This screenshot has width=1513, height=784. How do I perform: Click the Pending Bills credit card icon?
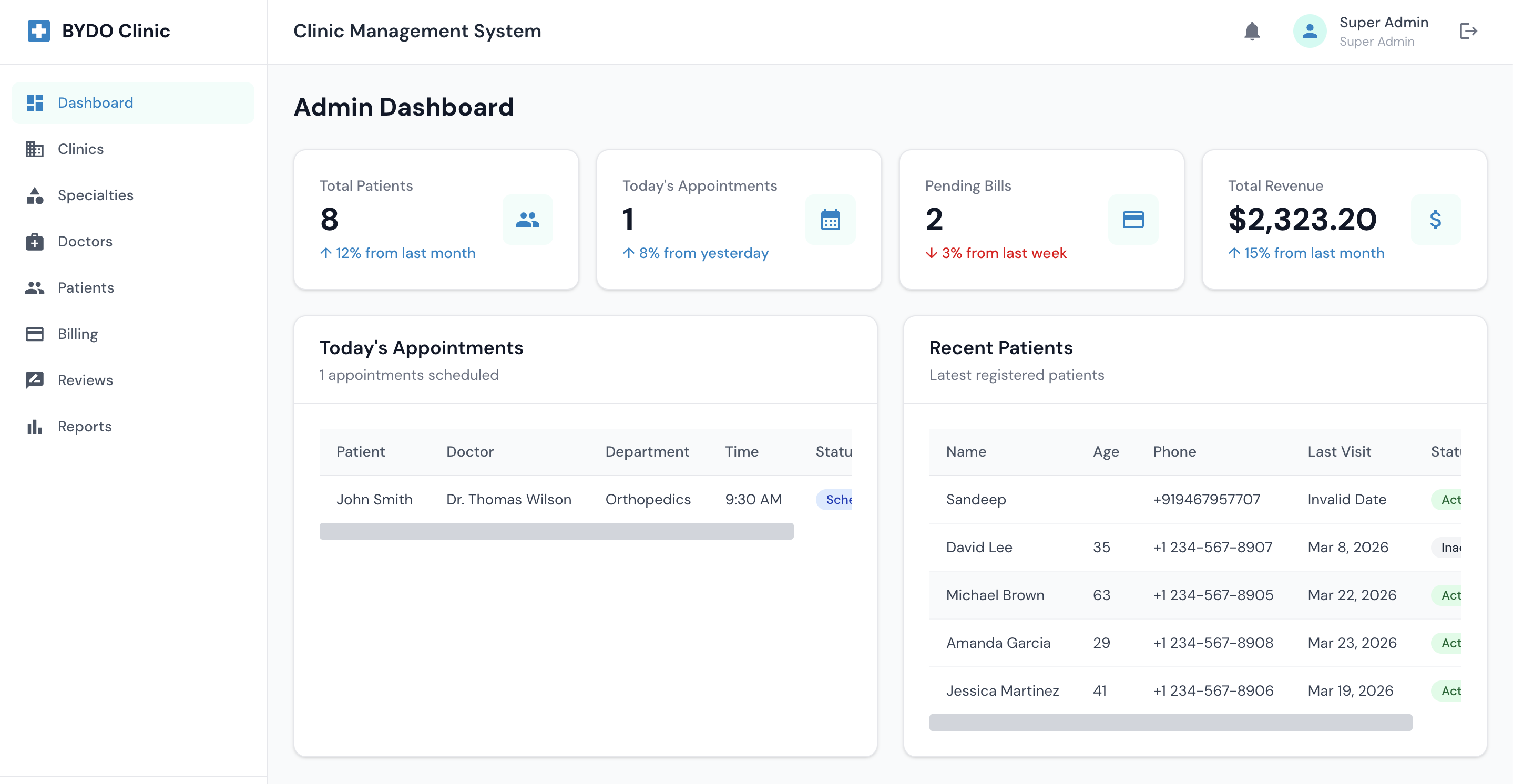1133,220
